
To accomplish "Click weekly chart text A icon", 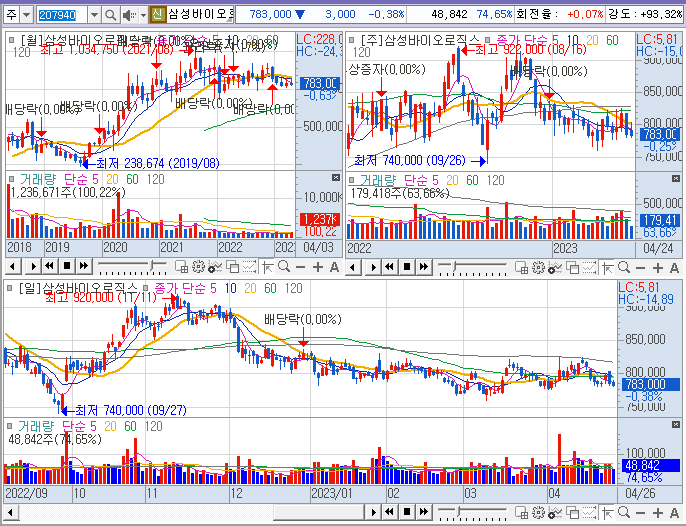I will 674,267.
